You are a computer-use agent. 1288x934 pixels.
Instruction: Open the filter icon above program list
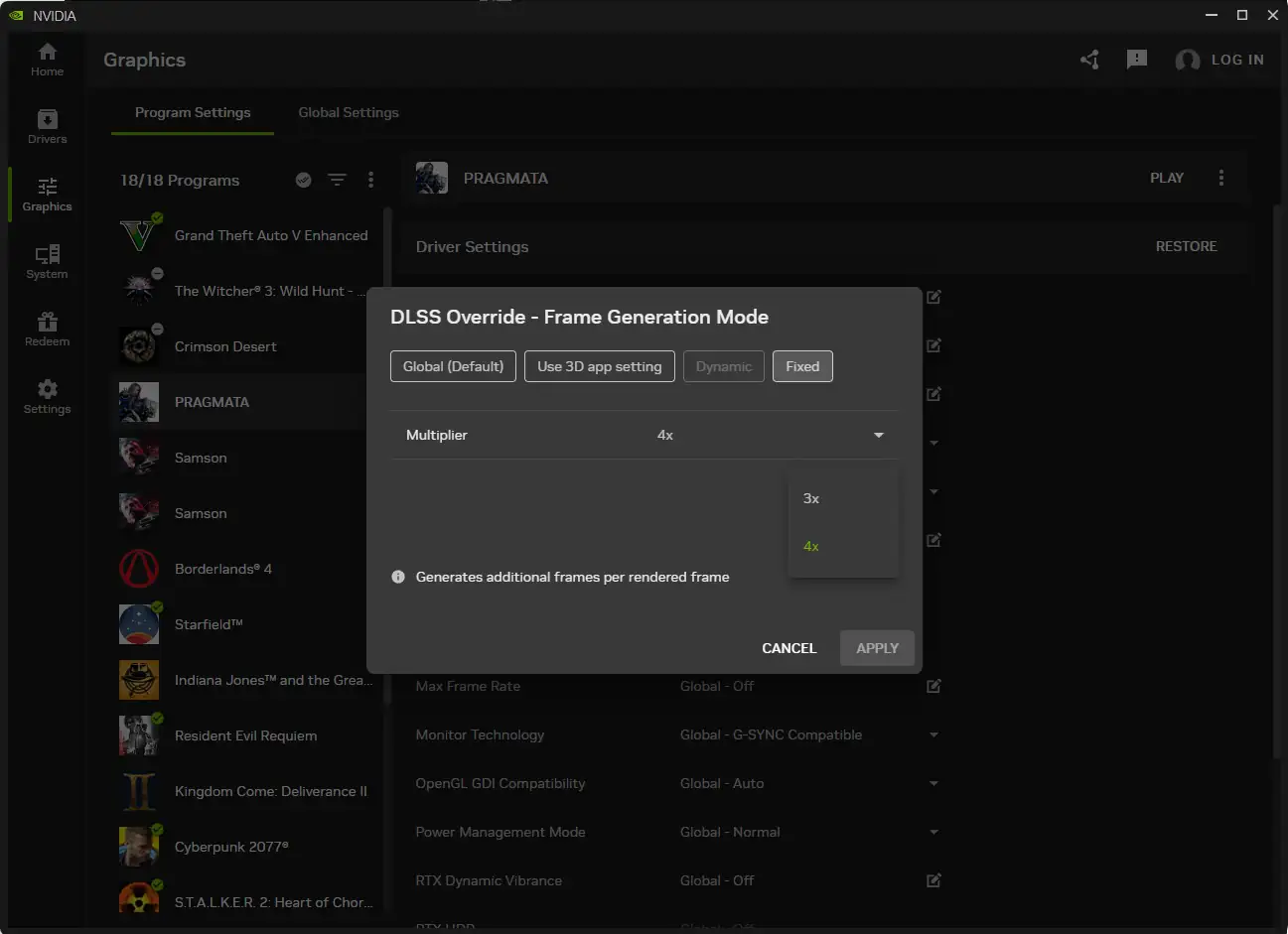tap(338, 180)
